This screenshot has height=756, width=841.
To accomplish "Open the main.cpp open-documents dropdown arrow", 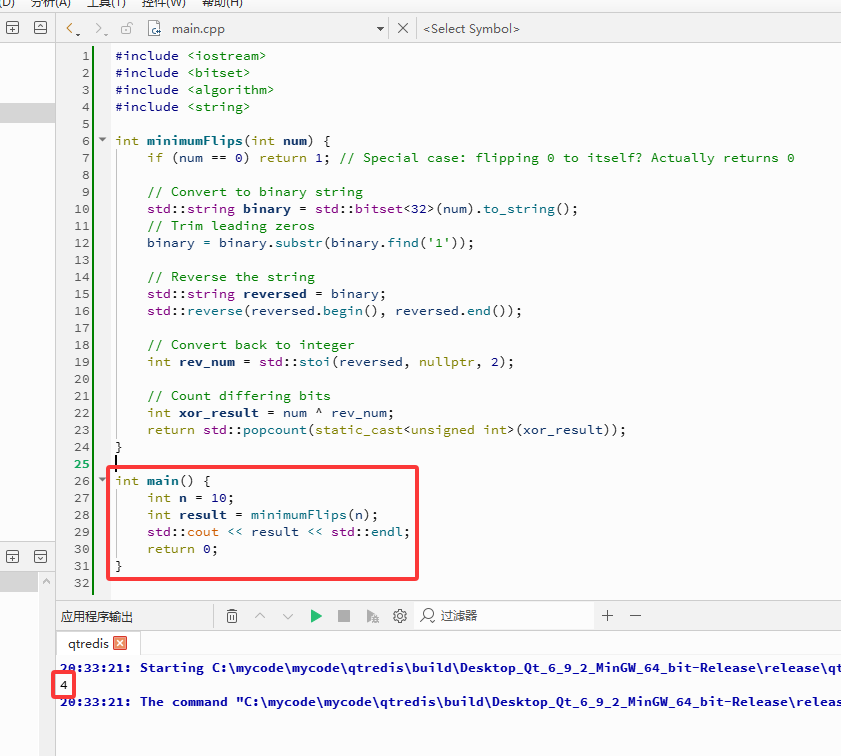I will point(380,28).
